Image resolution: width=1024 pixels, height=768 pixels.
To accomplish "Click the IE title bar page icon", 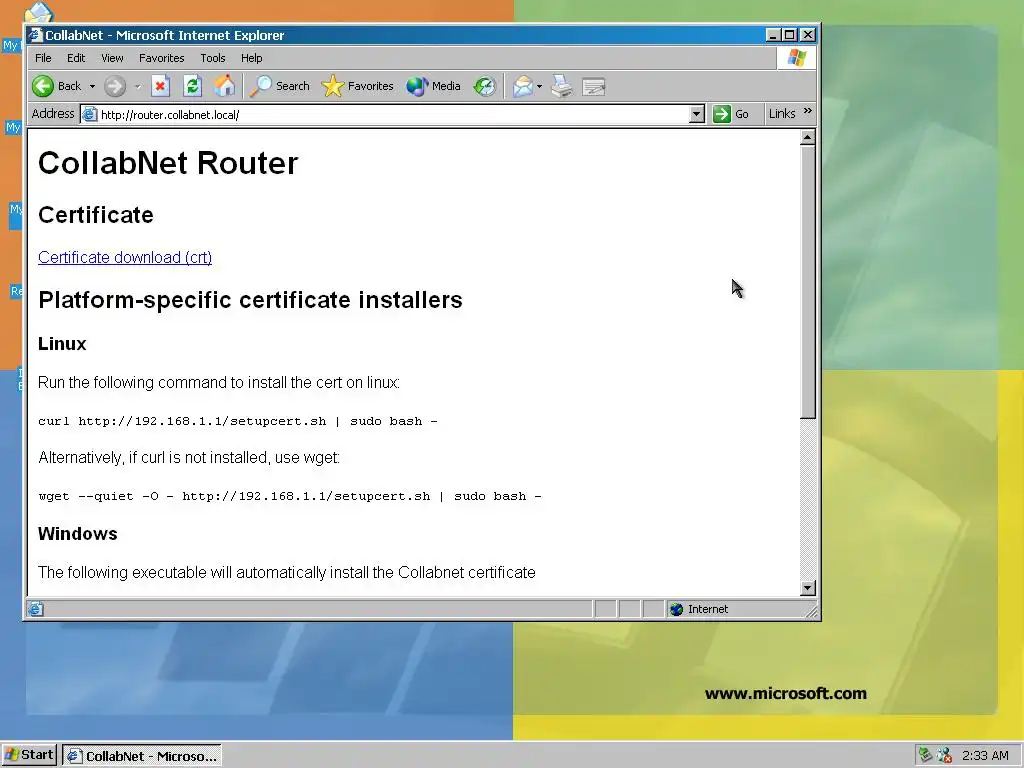I will click(x=35, y=35).
